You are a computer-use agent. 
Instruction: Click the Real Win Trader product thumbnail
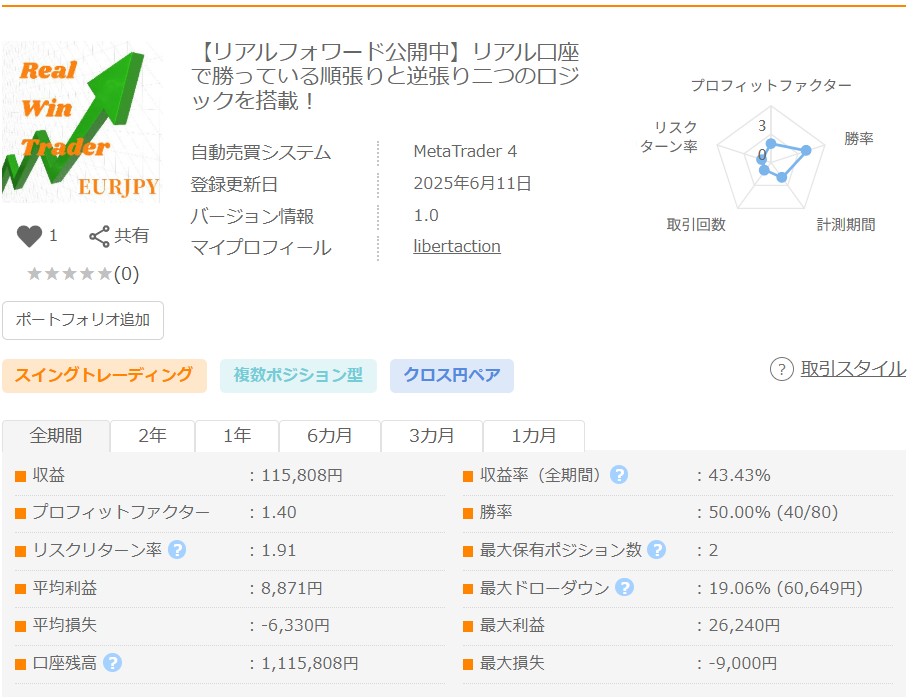80,123
